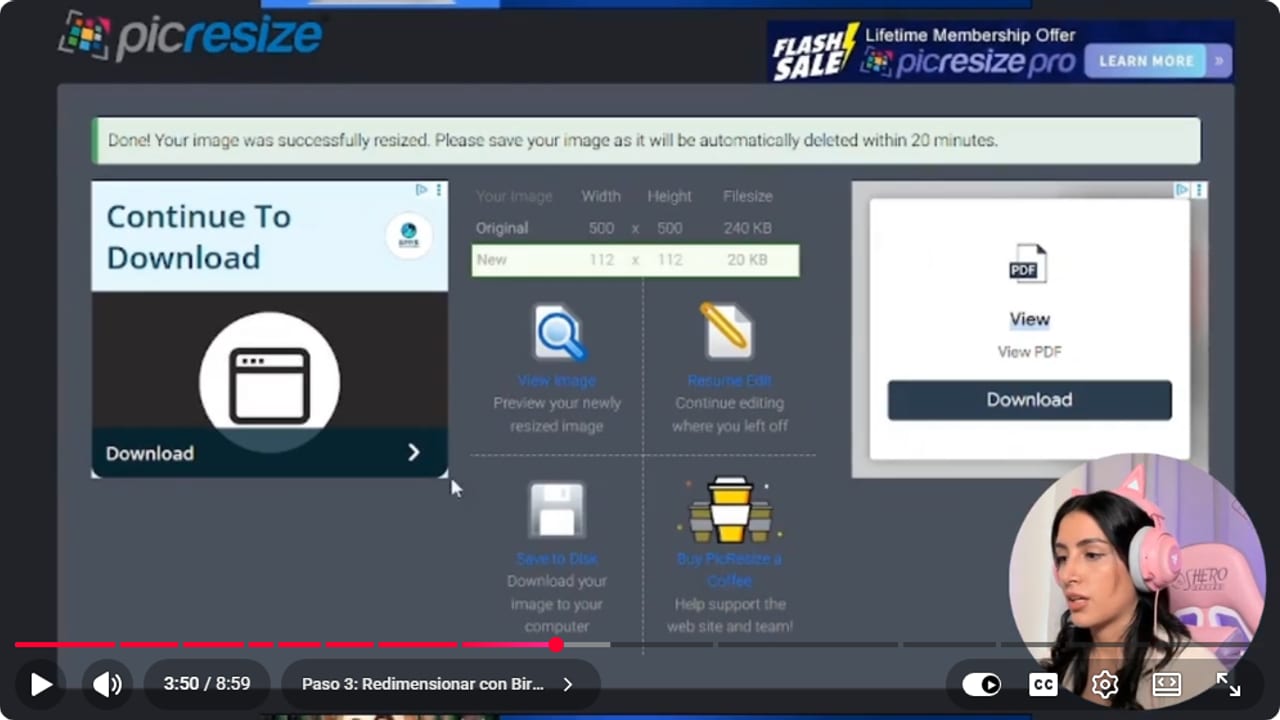
Task: Click the browser window icon in left ad
Action: click(x=270, y=385)
